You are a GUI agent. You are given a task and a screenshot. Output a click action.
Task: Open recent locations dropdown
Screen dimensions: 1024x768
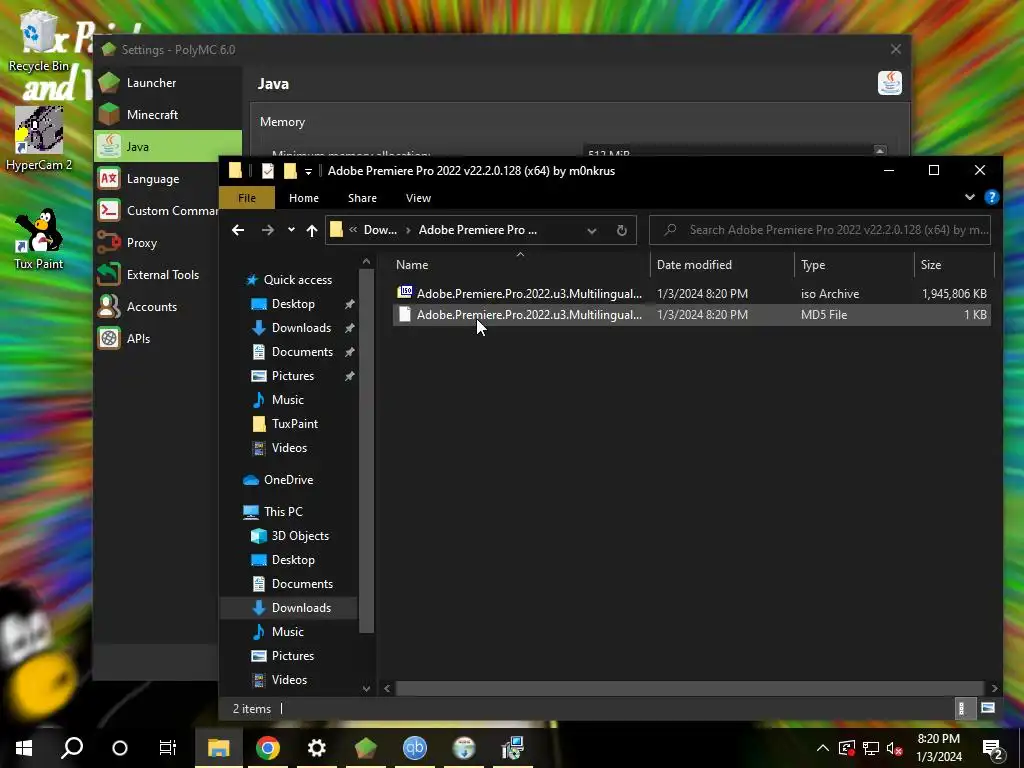pos(291,230)
